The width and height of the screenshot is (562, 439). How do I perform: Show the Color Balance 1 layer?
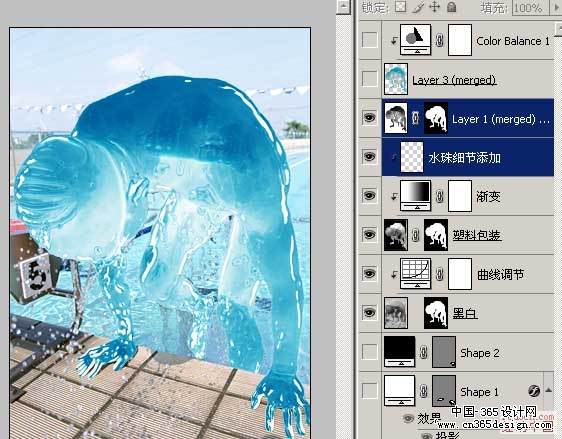click(370, 40)
